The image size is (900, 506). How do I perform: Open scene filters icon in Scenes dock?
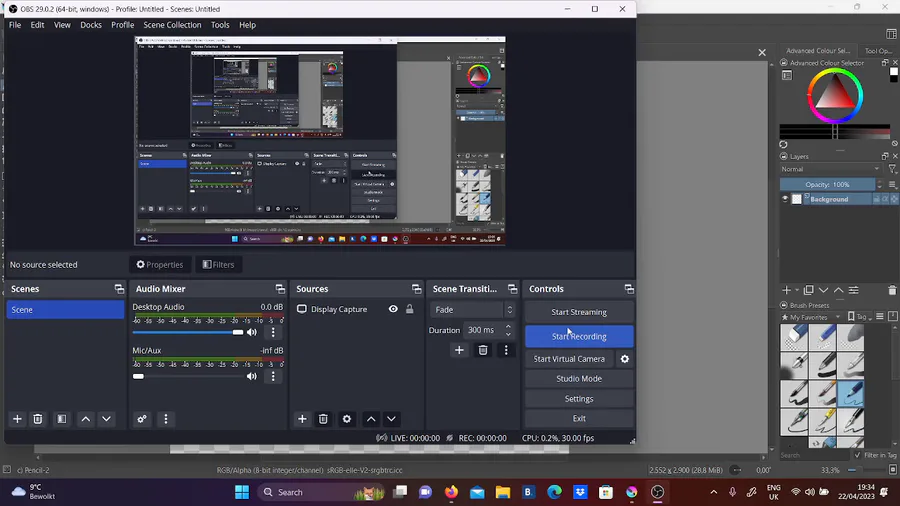(61, 419)
